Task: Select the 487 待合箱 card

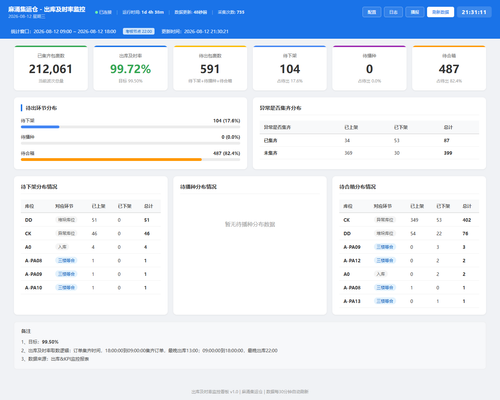Action: point(449,68)
